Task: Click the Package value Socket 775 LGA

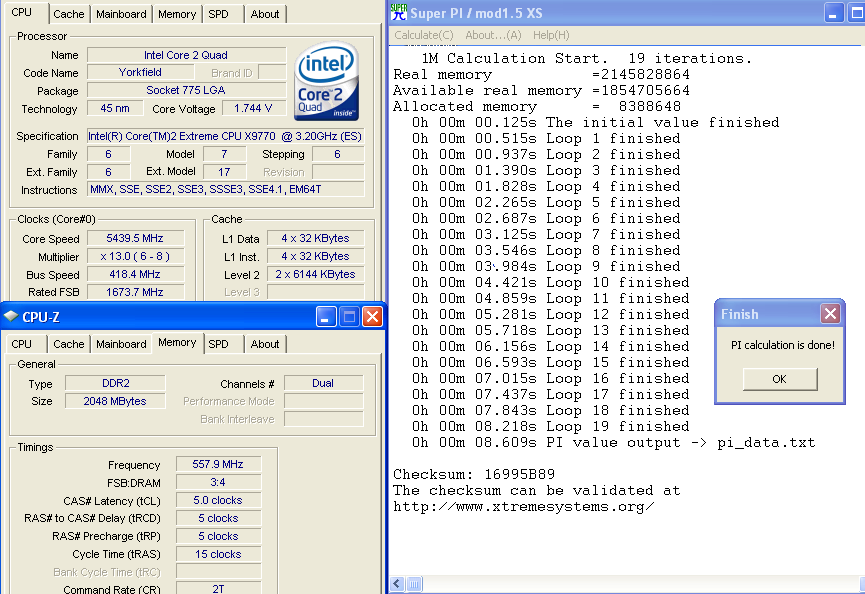Action: point(186,90)
